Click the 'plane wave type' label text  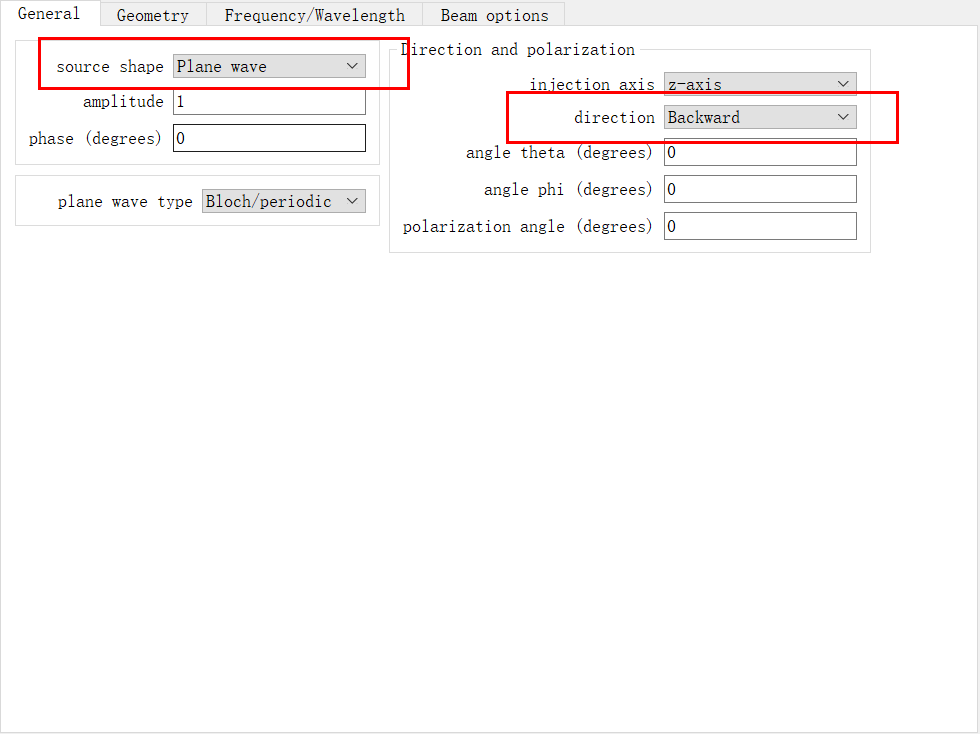coord(125,201)
